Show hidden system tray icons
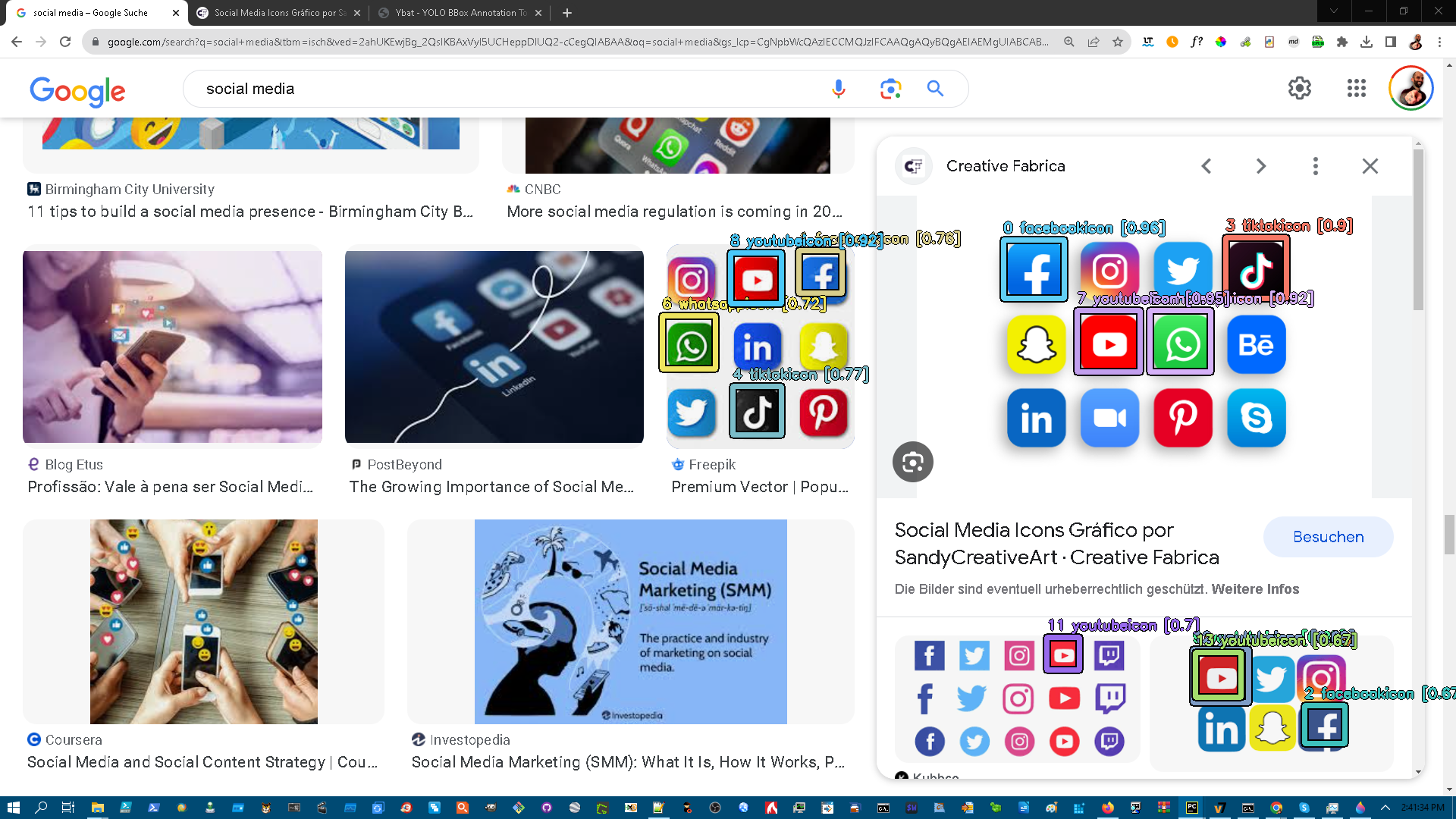 1385,808
